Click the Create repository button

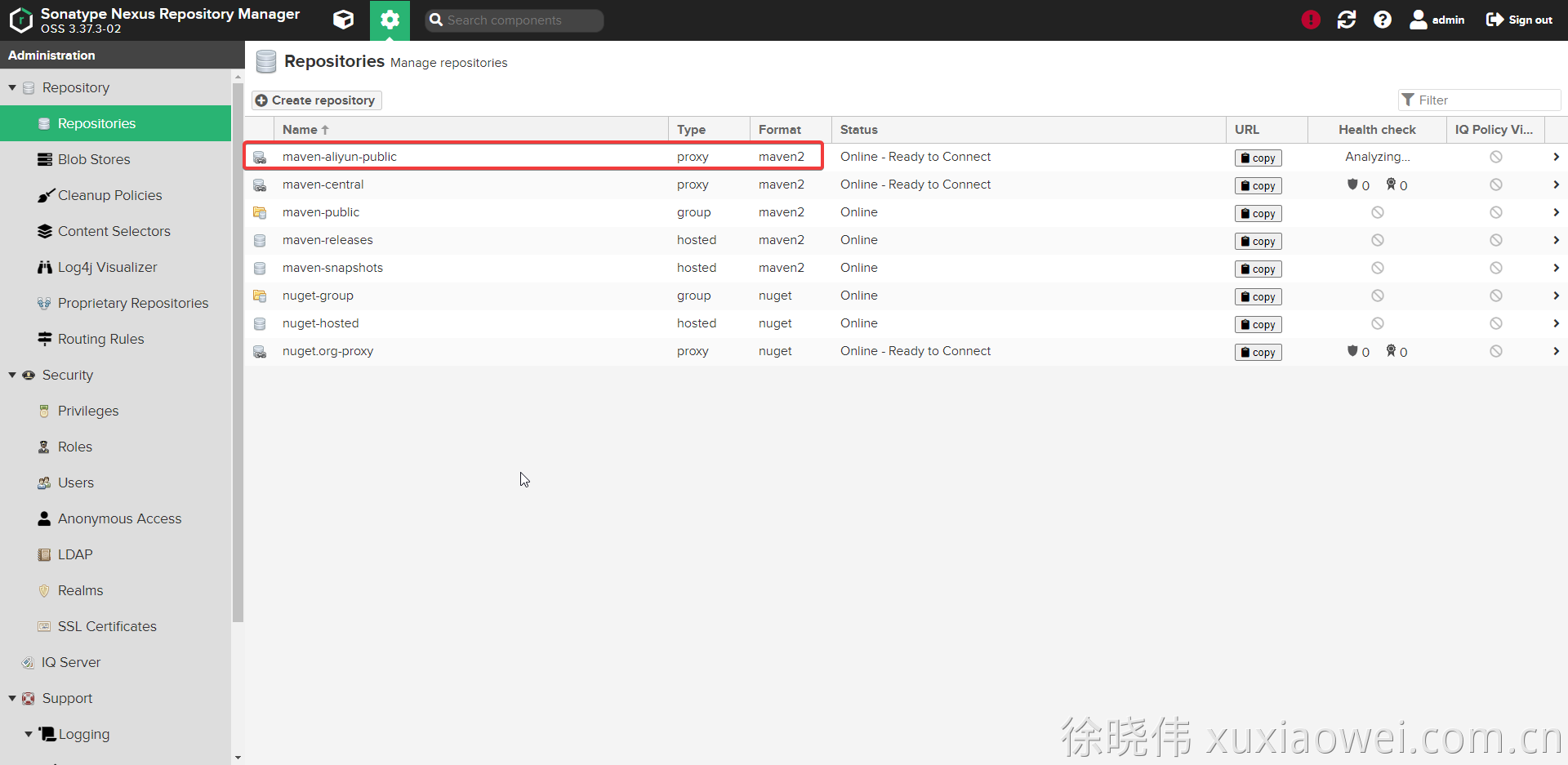pos(316,100)
